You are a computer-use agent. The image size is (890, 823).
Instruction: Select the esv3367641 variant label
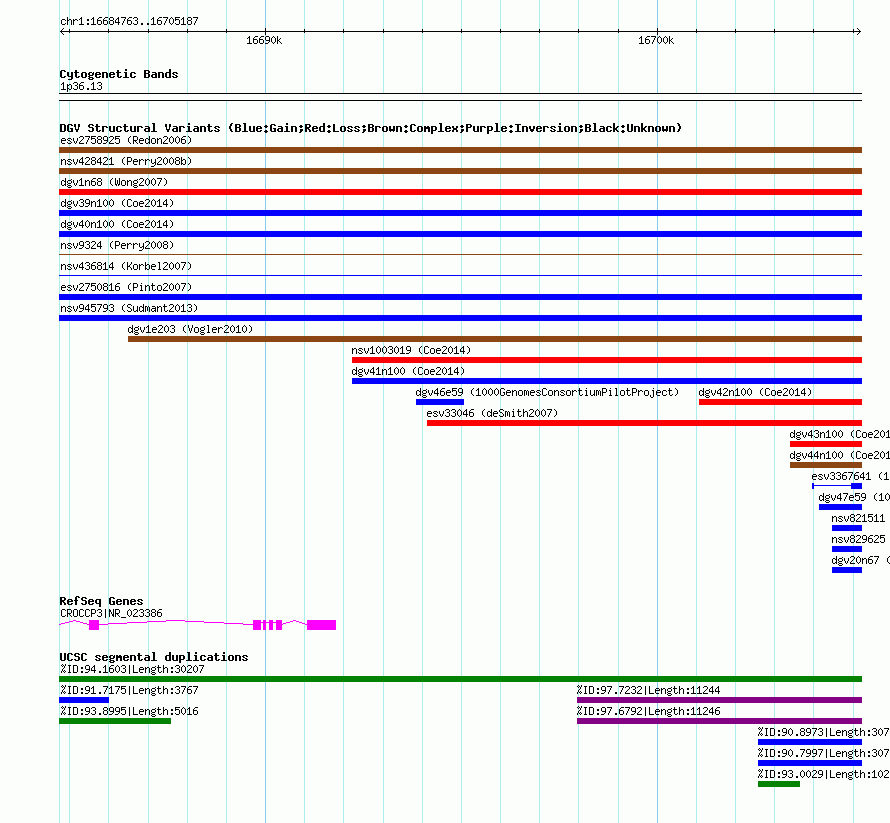pyautogui.click(x=850, y=476)
